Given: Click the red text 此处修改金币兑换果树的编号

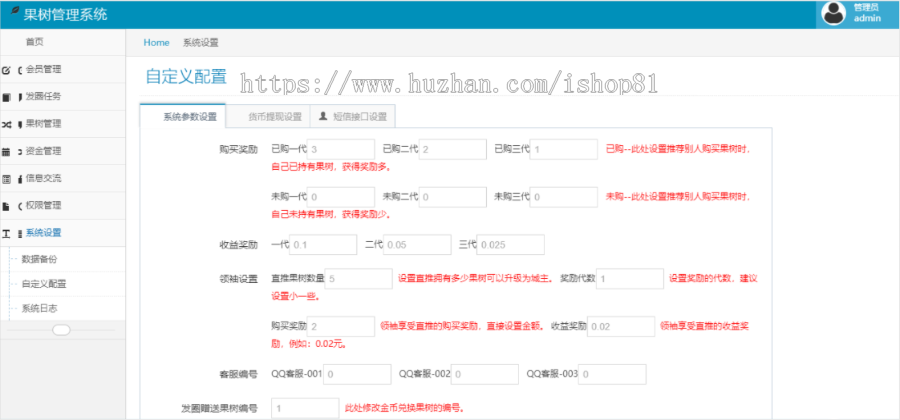Looking at the screenshot, I should pos(405,409).
